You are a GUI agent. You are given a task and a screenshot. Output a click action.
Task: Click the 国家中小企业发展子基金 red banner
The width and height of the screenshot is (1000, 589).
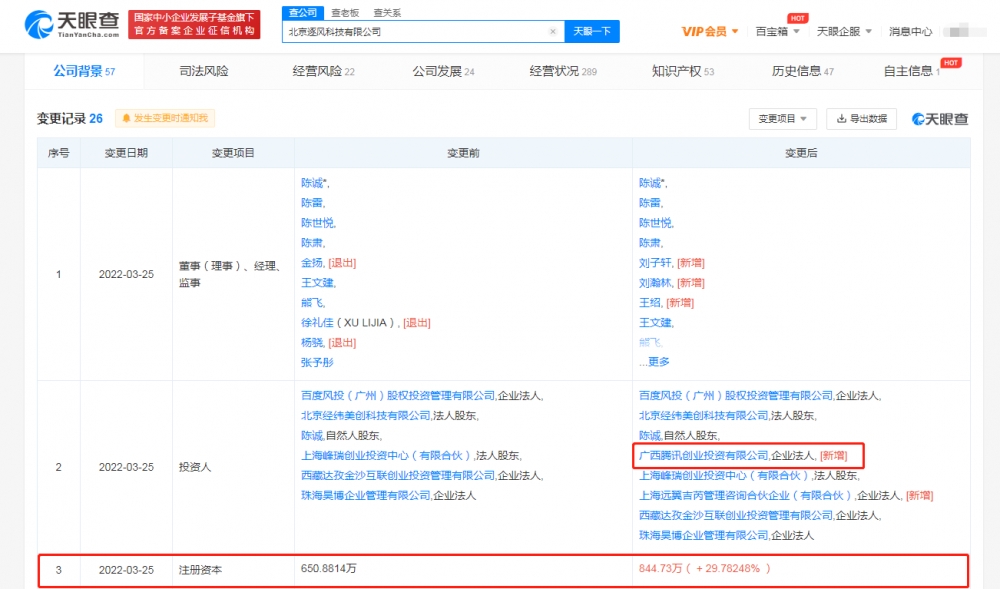194,24
